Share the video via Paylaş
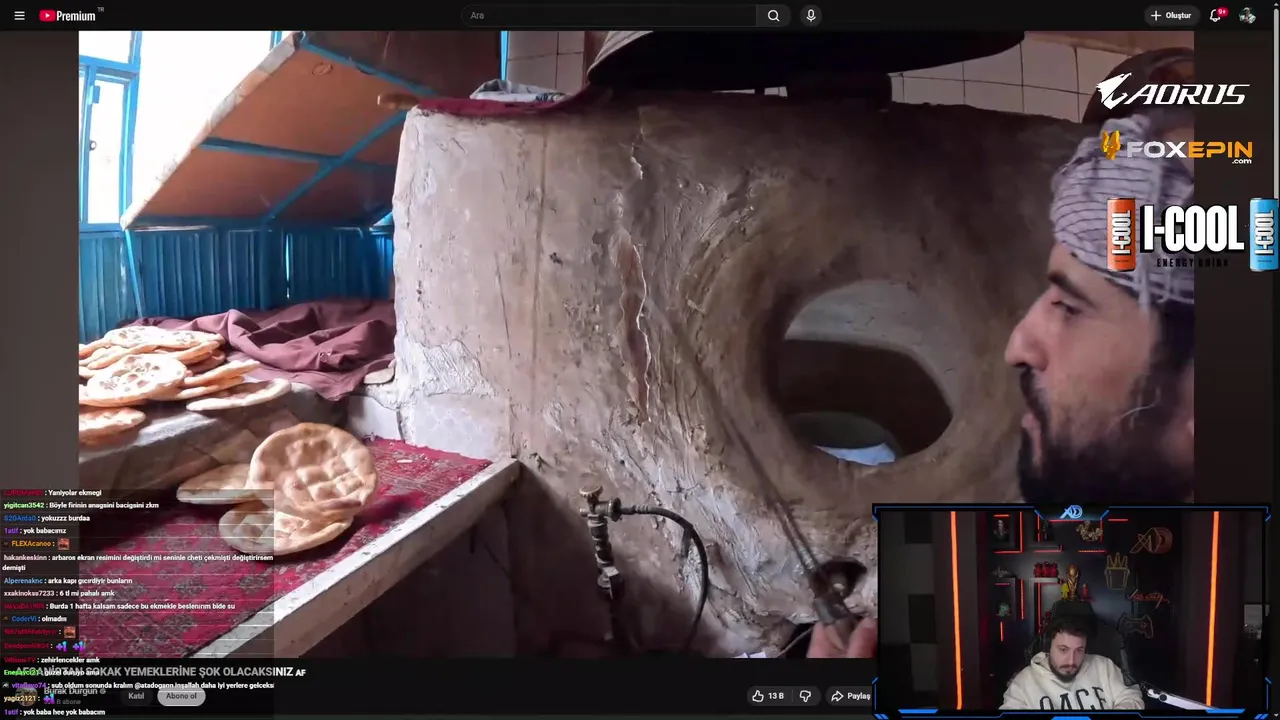1280x720 pixels. pyautogui.click(x=851, y=696)
